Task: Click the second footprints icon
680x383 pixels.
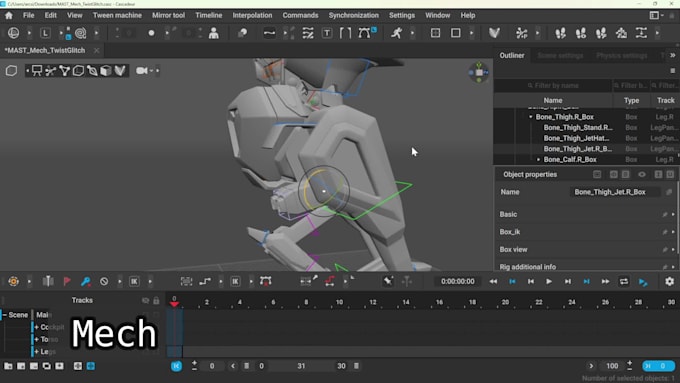Action: (x=581, y=33)
